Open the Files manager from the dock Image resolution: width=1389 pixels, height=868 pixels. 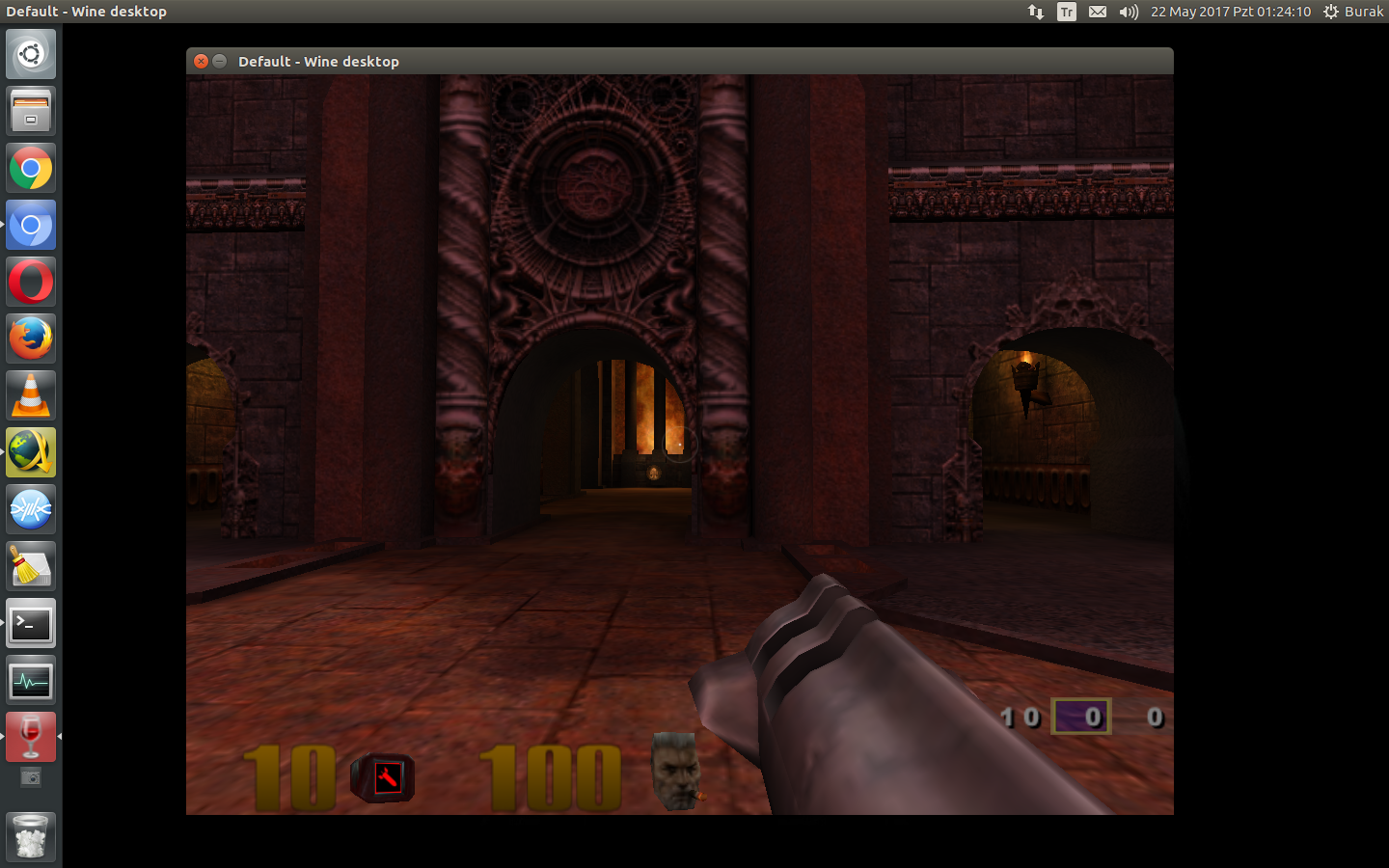31,111
